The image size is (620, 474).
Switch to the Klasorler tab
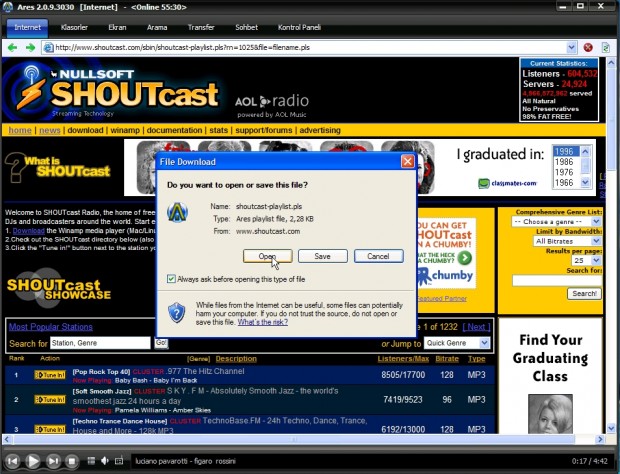(74, 27)
